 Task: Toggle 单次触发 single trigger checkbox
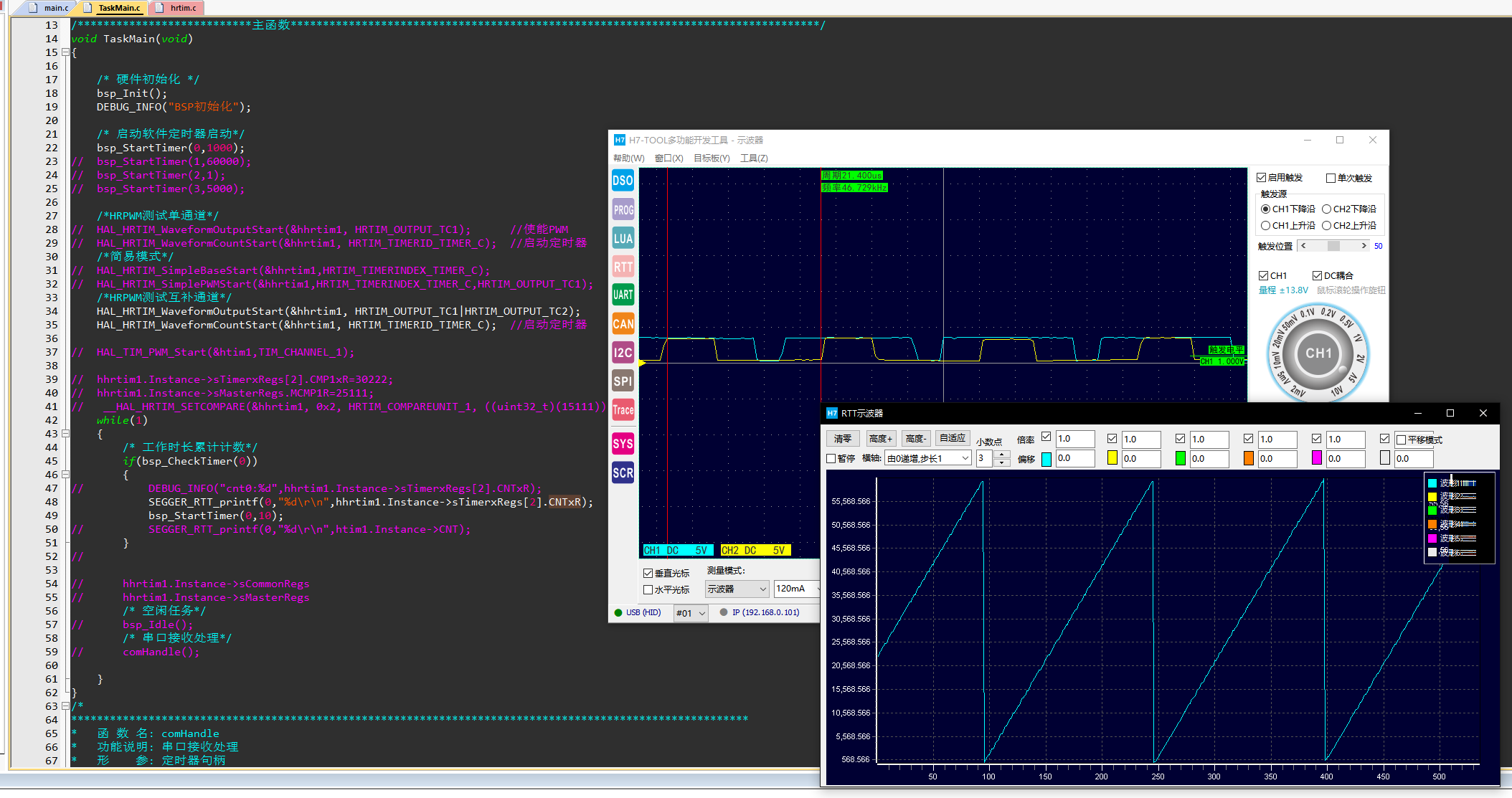tap(1331, 178)
